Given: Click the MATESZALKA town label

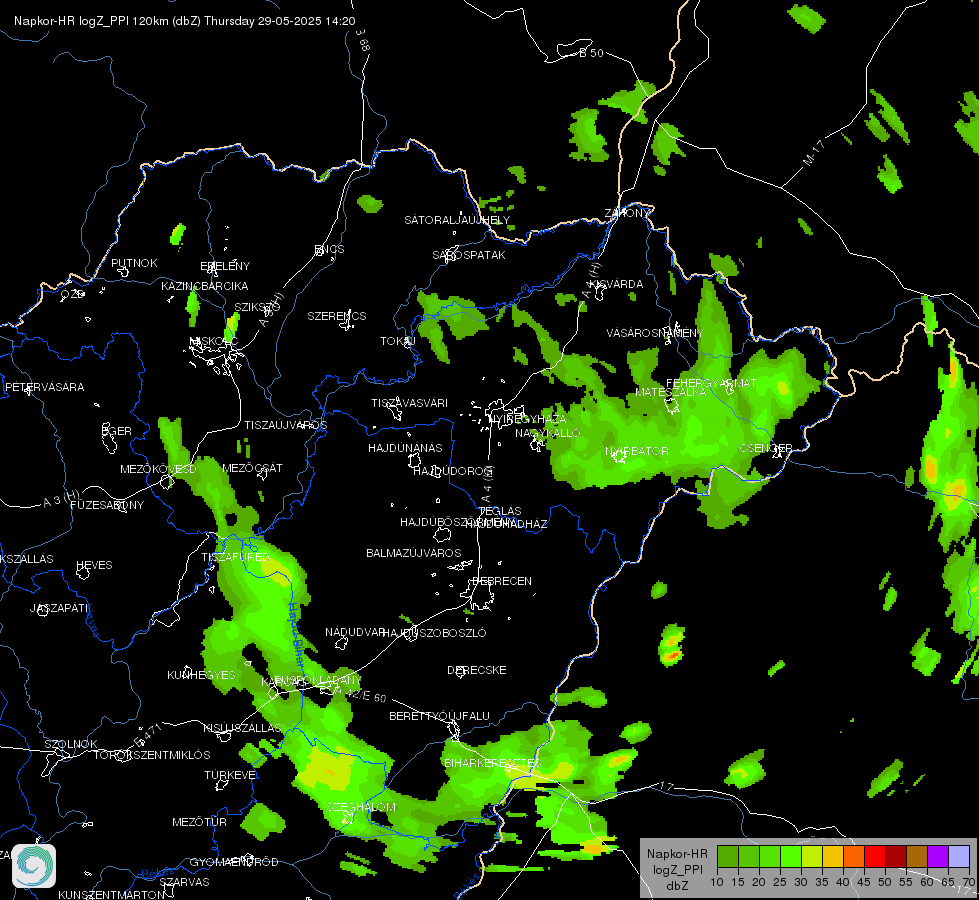Looking at the screenshot, I should pyautogui.click(x=671, y=392).
